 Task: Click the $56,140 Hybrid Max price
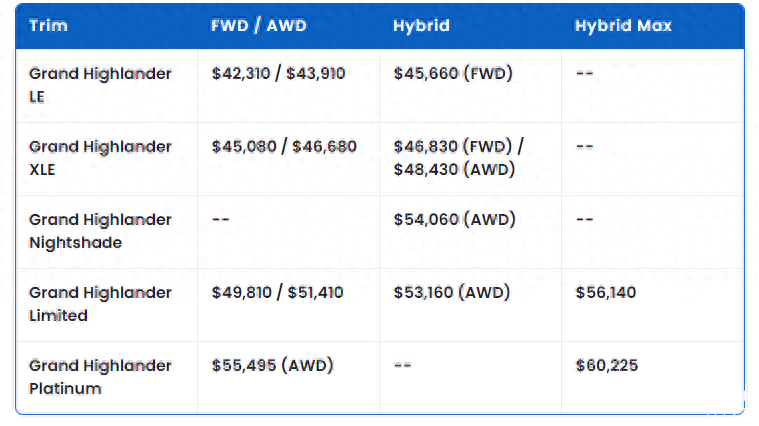pos(606,293)
